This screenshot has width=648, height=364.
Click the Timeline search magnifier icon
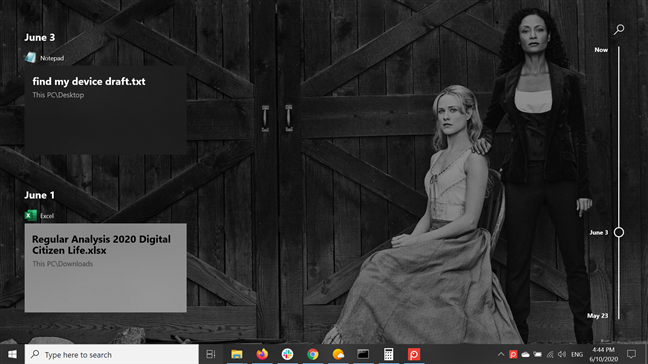pos(619,29)
